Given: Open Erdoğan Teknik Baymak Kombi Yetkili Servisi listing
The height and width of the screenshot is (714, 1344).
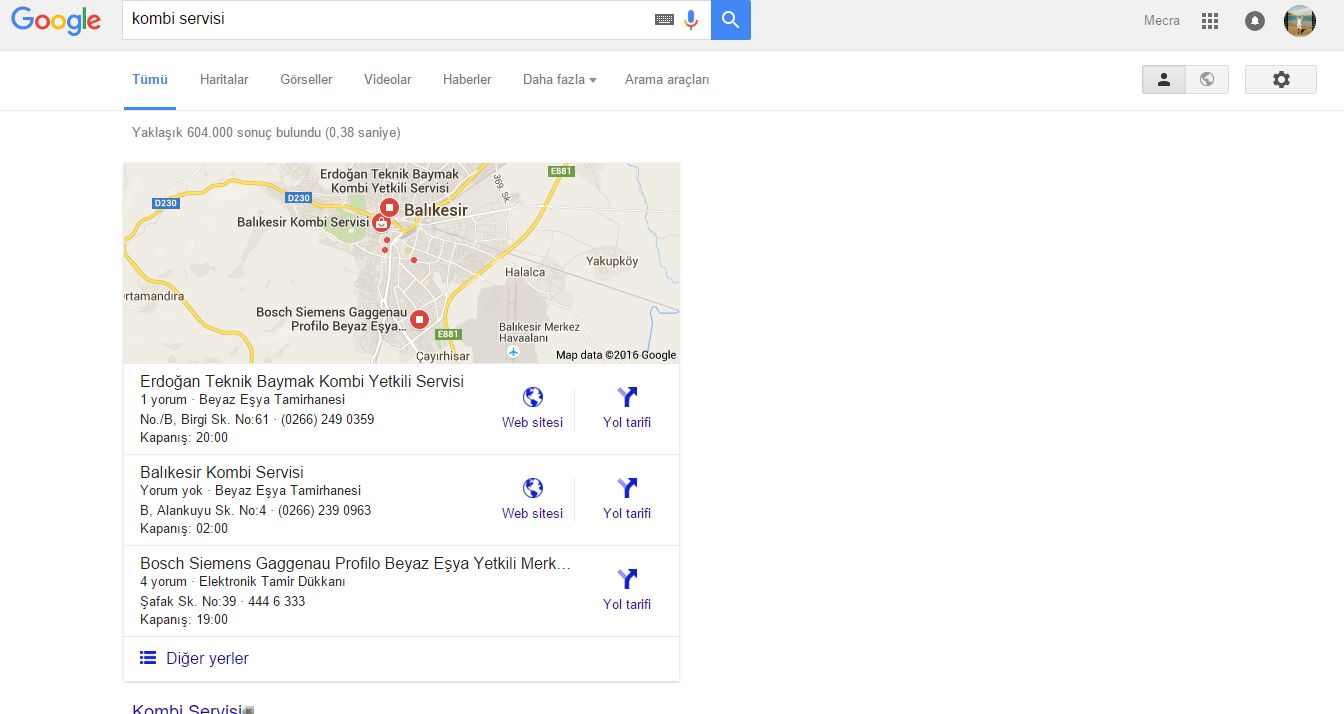Looking at the screenshot, I should [302, 381].
